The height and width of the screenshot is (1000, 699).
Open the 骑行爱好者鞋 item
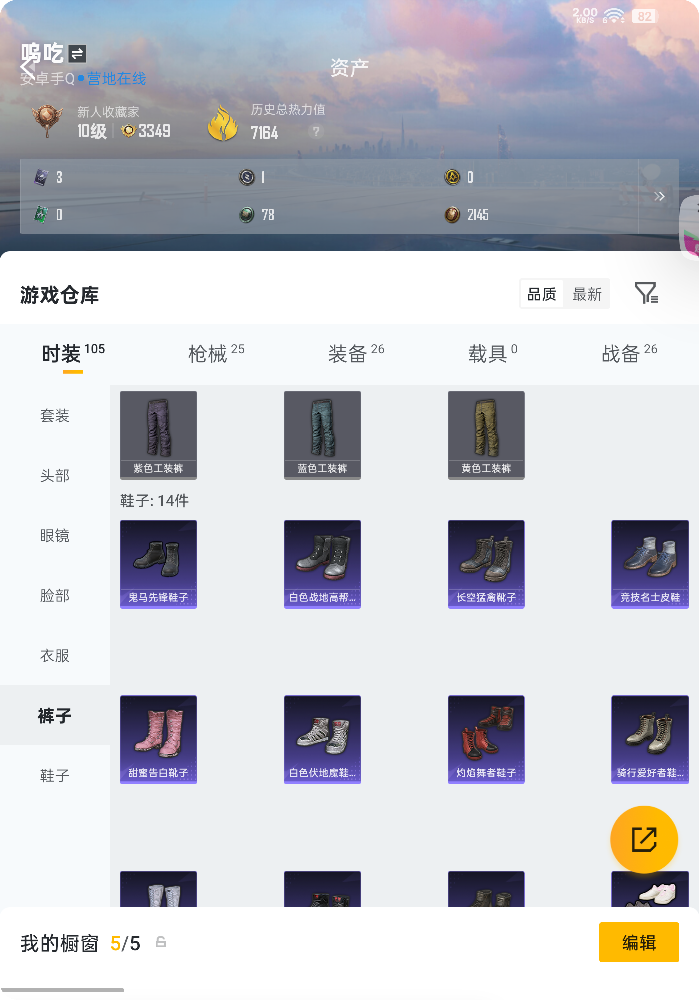650,739
